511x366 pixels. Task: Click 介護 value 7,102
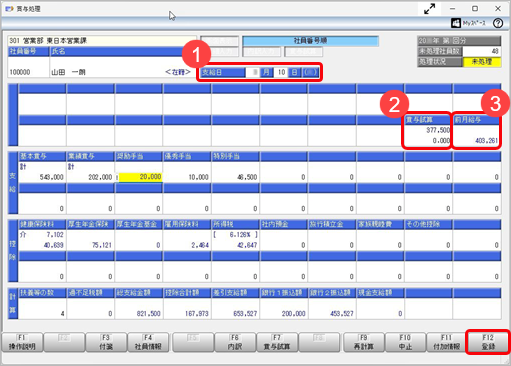pyautogui.click(x=55, y=235)
